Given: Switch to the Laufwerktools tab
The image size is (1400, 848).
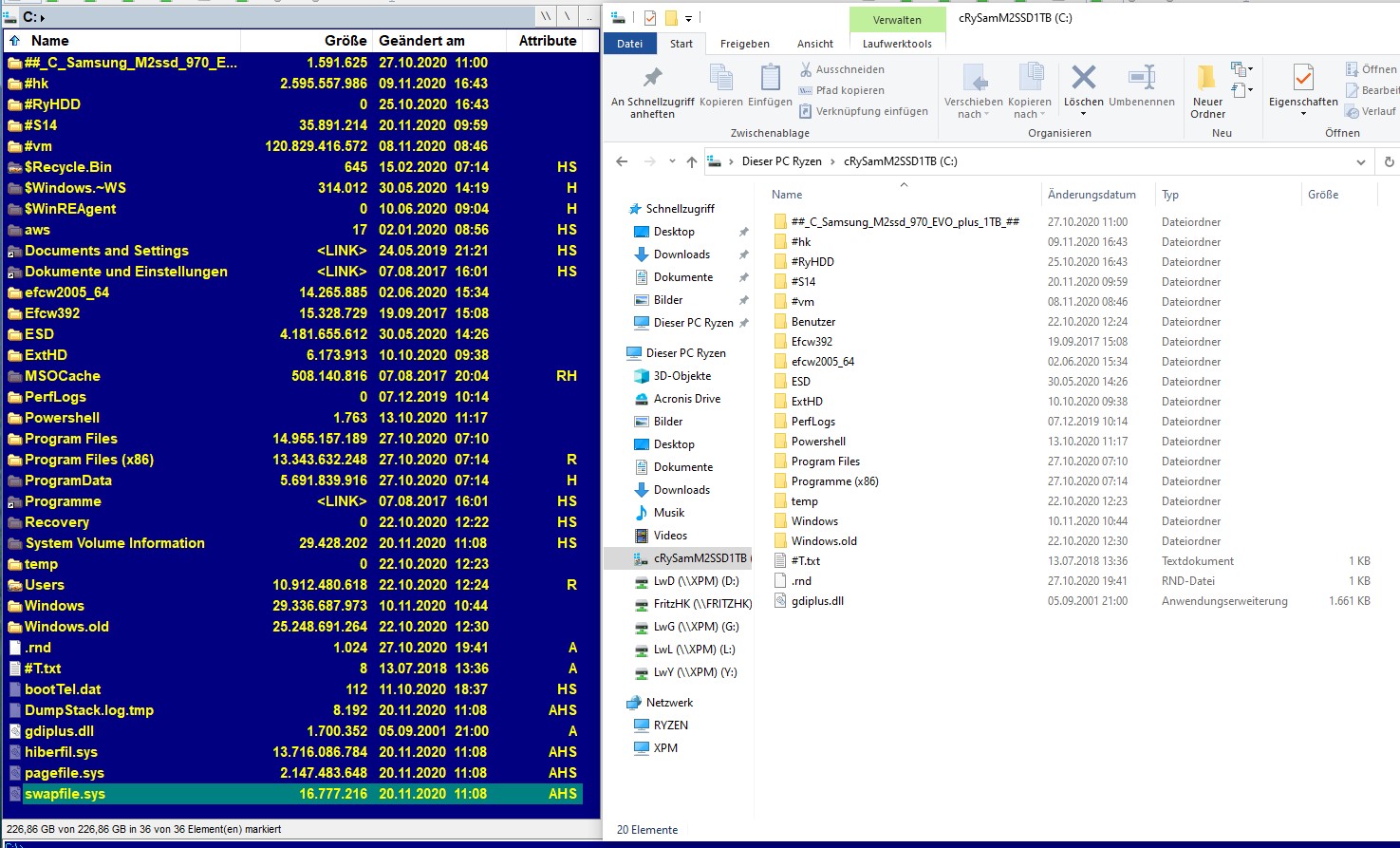Looking at the screenshot, I should (x=897, y=44).
